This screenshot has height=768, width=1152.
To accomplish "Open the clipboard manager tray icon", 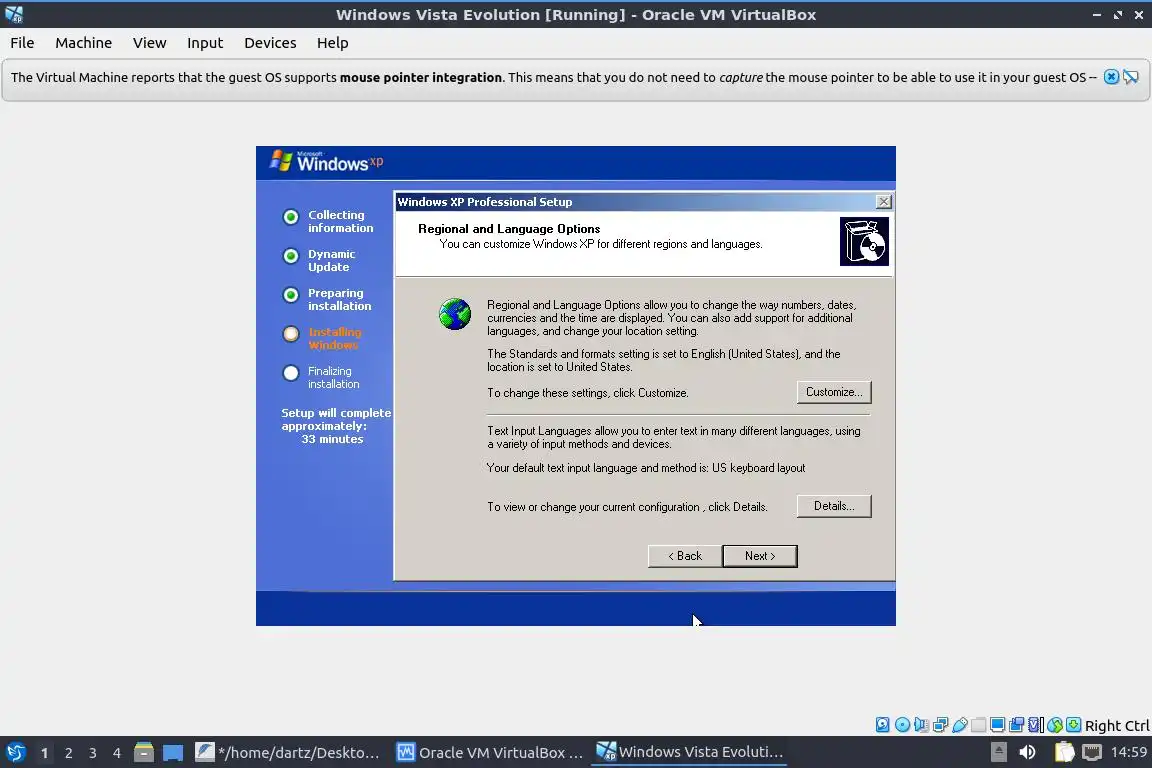I will [1064, 752].
